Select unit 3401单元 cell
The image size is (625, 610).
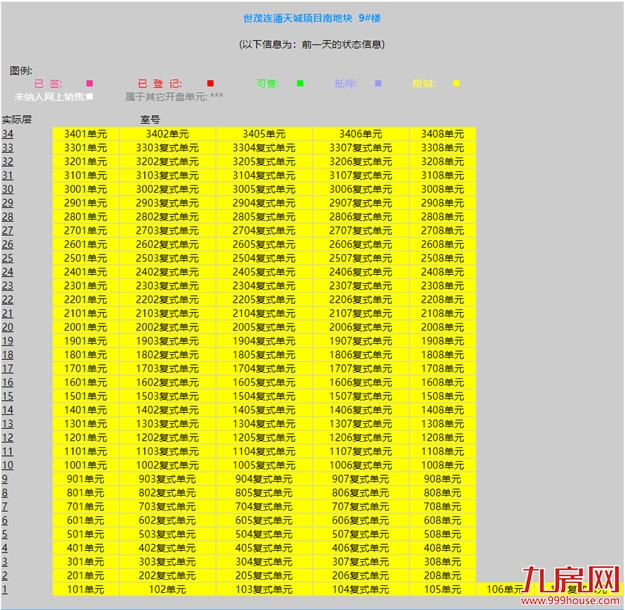pos(86,134)
